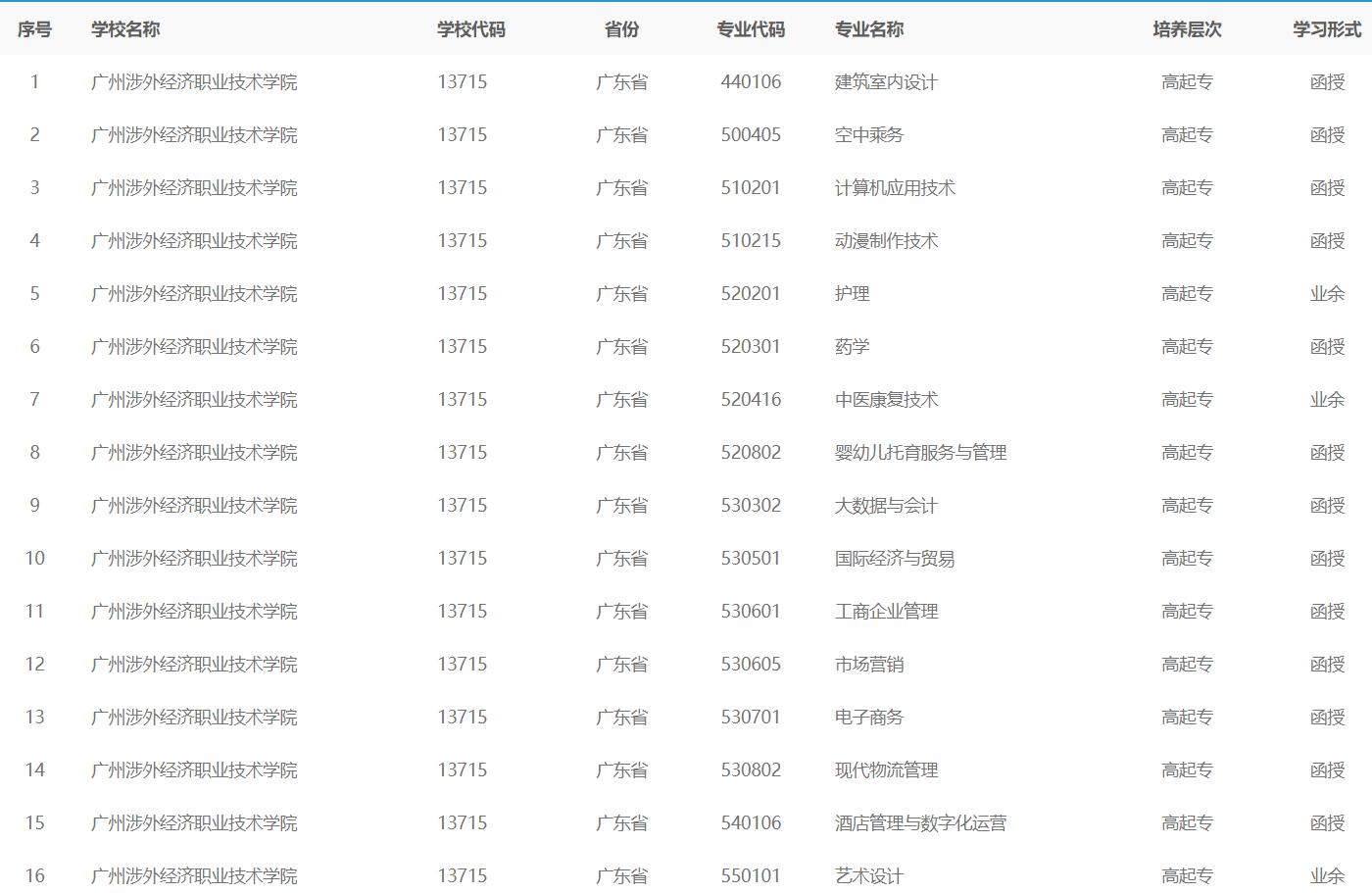Screen dimensions: 1372x893
Task: Select major name 婴幼儿托育服务与管理
Action: [921, 453]
